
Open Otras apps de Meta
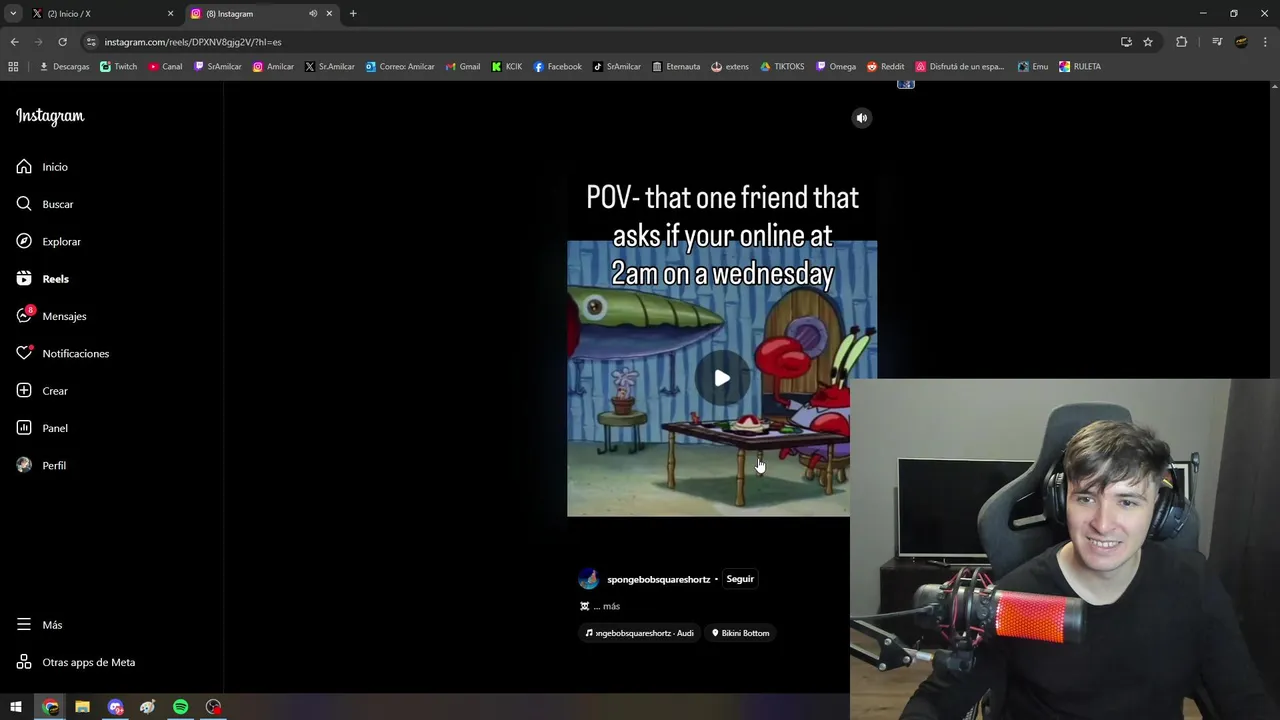point(76,662)
